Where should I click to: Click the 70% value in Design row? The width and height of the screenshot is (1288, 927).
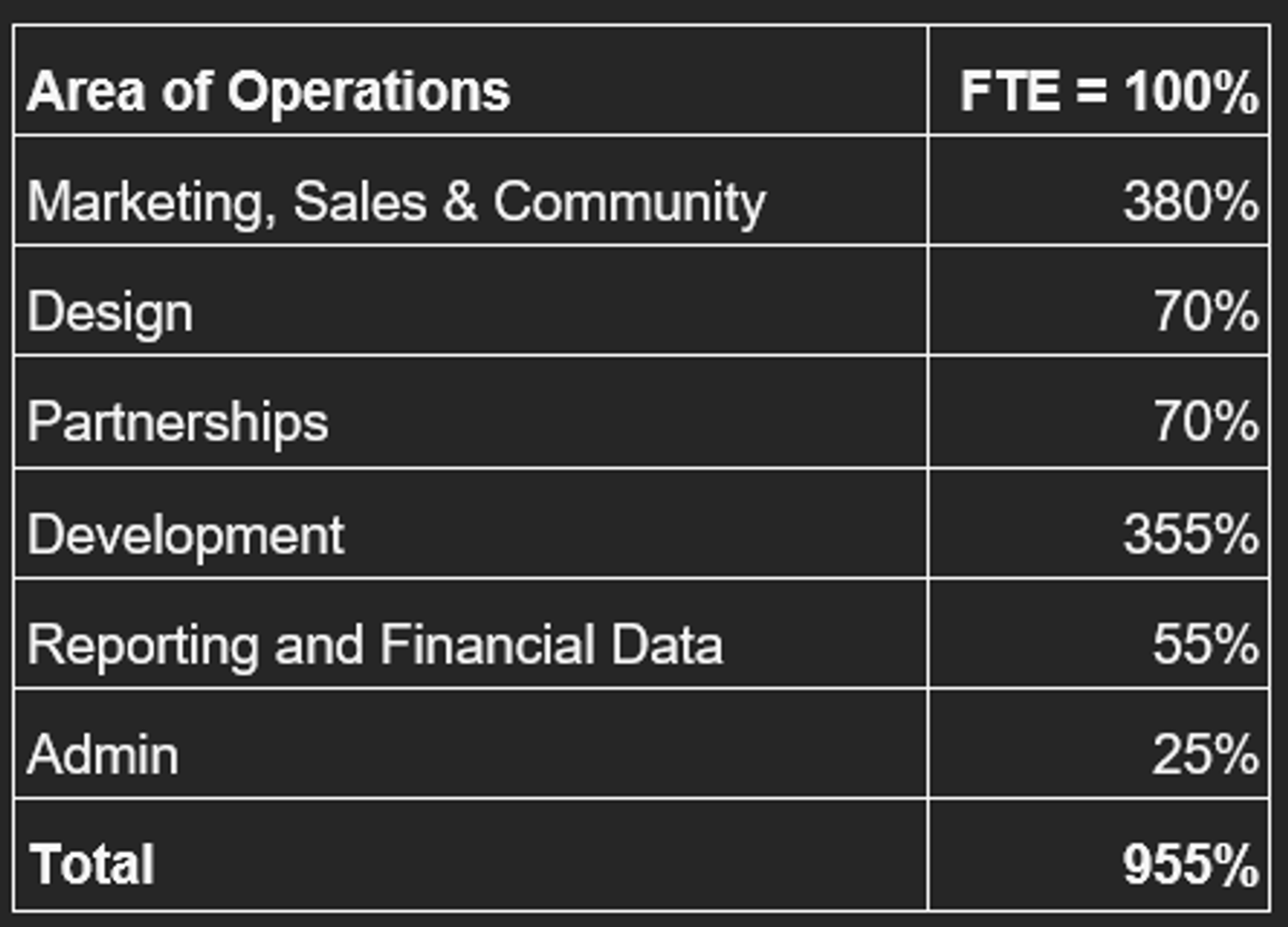click(1206, 311)
